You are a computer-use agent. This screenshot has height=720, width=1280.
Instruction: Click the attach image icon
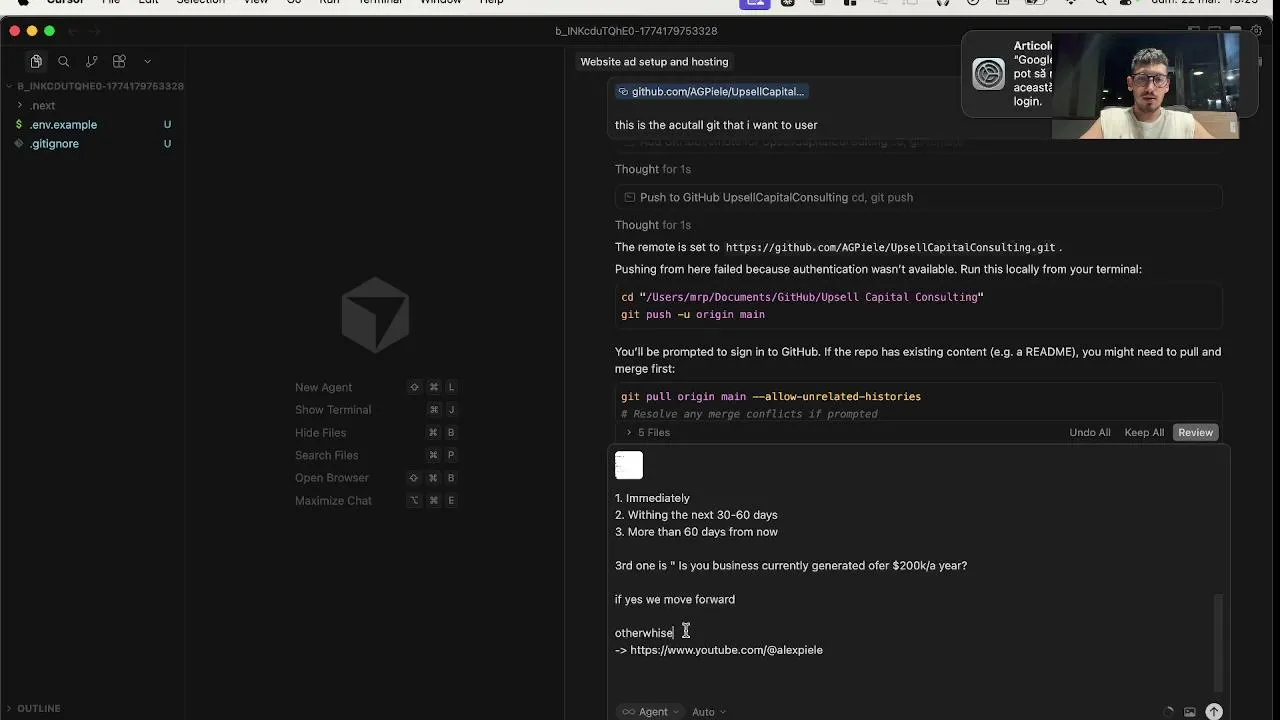1189,712
